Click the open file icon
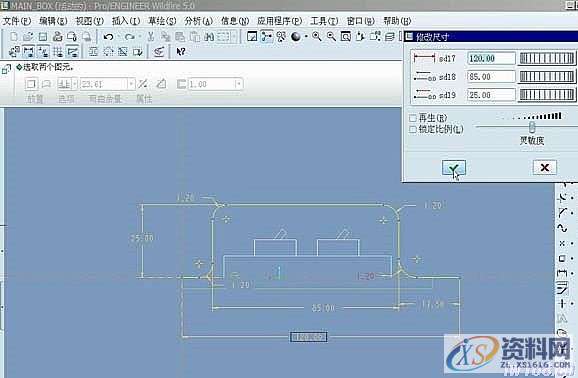The image size is (578, 378). click(28, 37)
